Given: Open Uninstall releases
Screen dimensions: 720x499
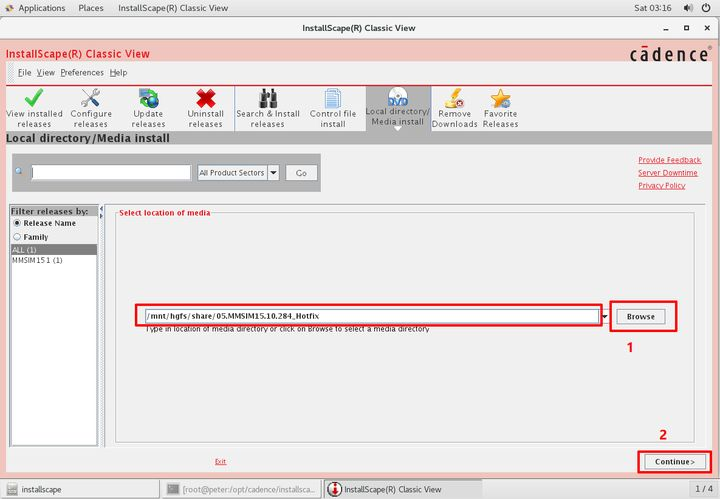Looking at the screenshot, I should (x=205, y=109).
